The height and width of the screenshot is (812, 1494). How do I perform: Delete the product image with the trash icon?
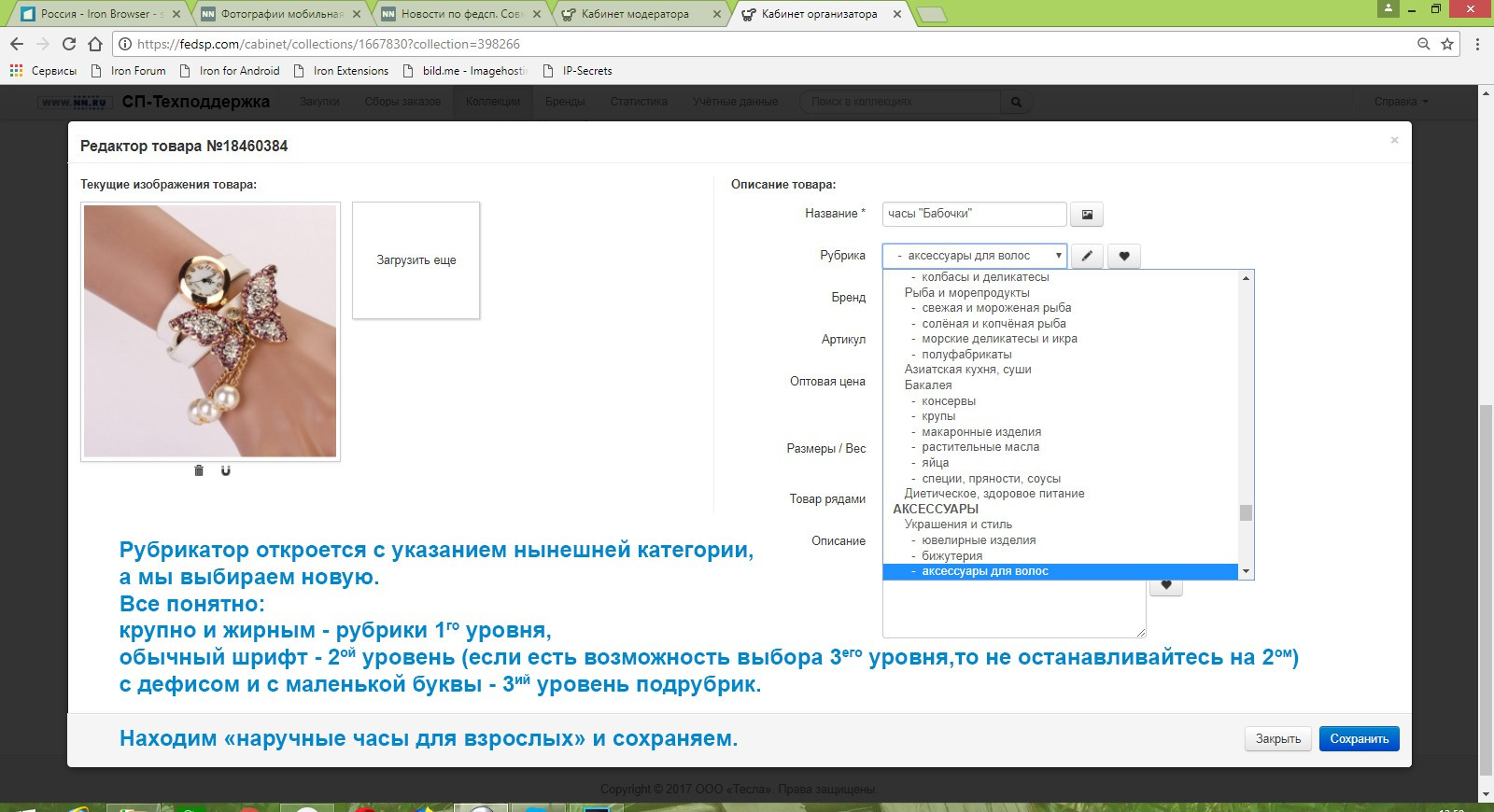click(x=199, y=470)
